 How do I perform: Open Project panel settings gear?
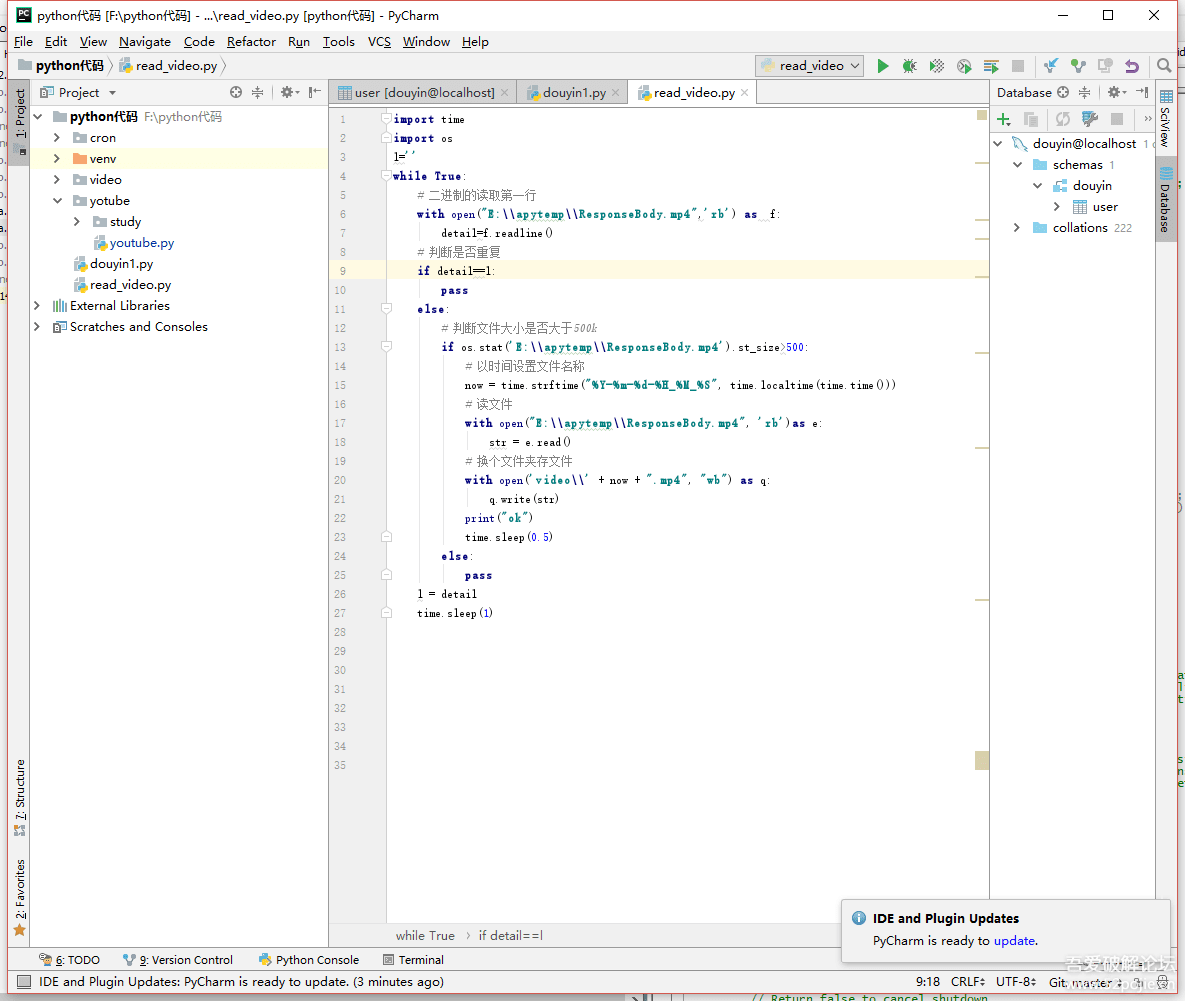[288, 92]
